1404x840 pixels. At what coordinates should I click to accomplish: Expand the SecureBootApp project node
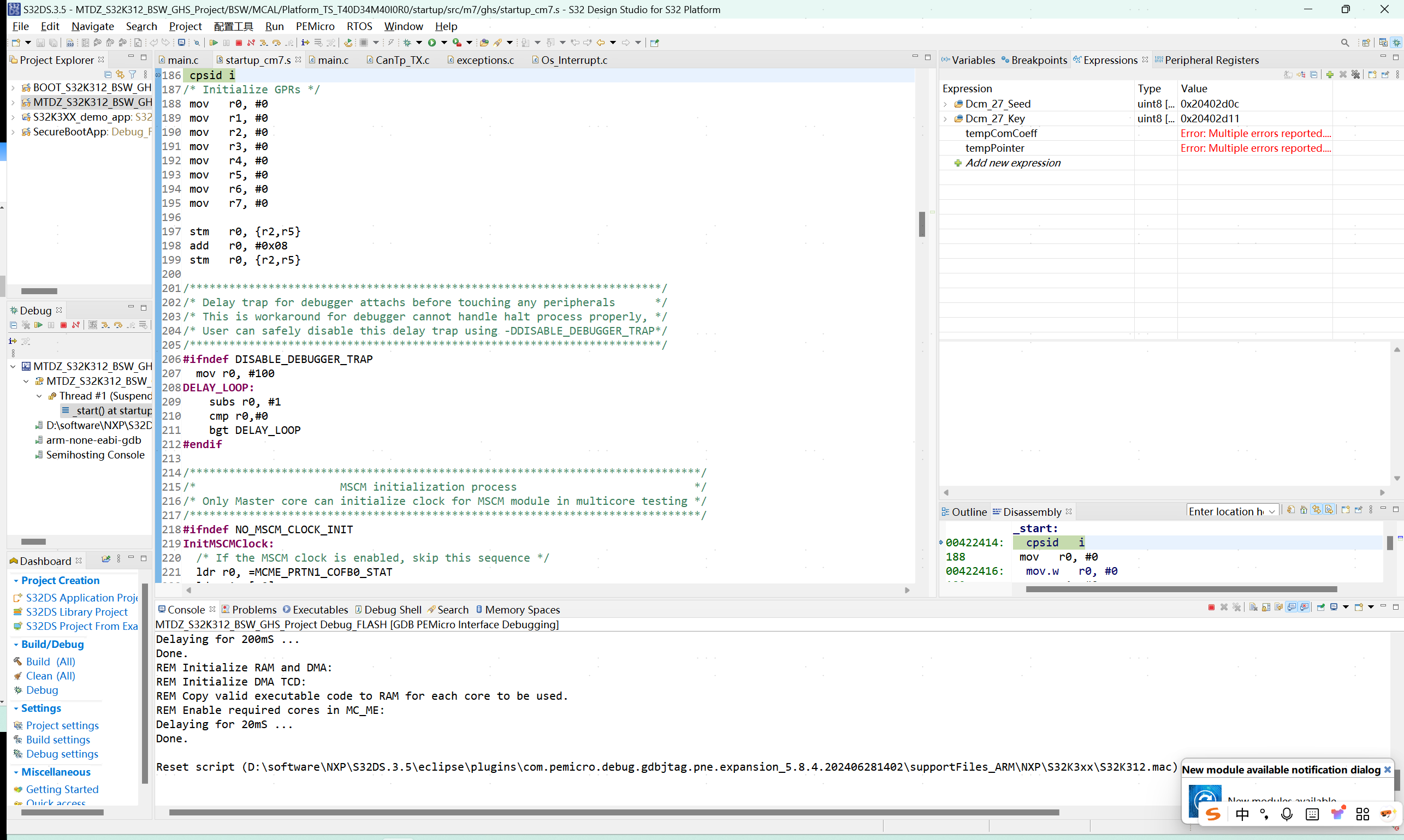click(x=13, y=132)
